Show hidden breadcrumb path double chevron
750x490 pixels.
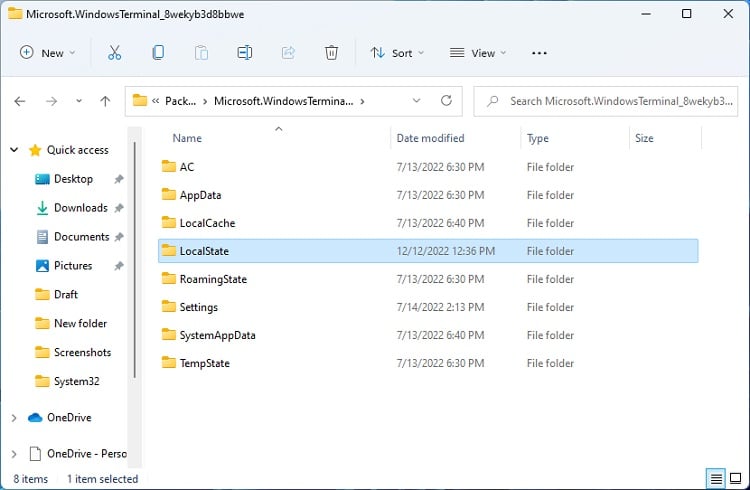[155, 101]
